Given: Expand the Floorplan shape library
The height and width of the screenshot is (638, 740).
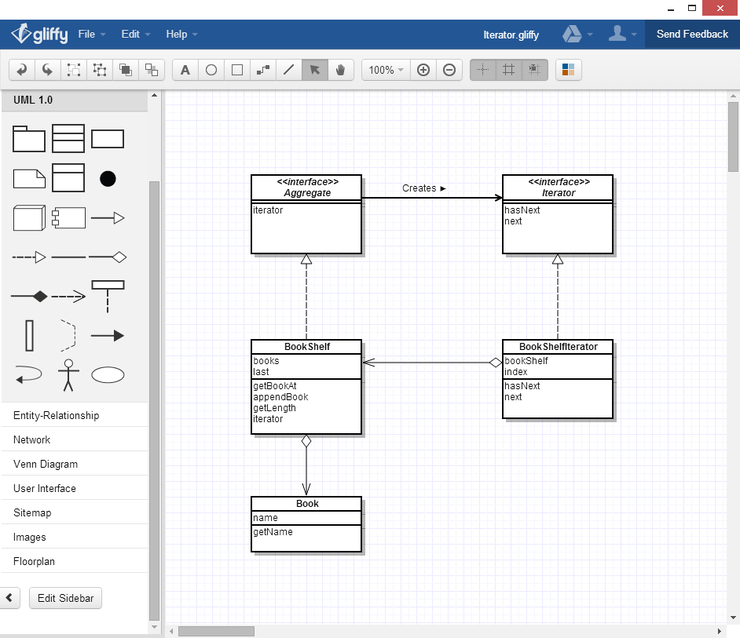Looking at the screenshot, I should tap(74, 562).
